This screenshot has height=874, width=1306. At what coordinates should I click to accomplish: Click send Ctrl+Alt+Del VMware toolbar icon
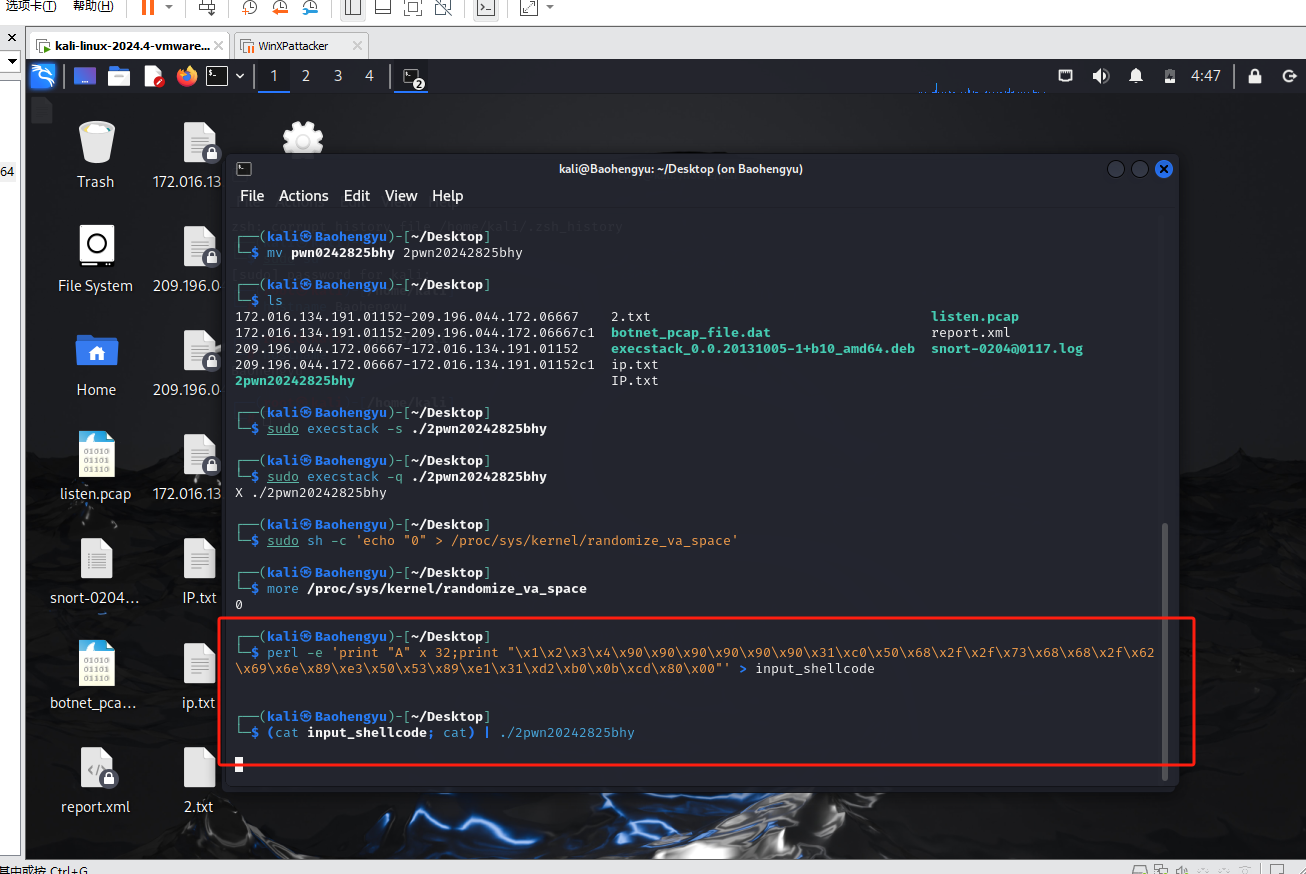(x=207, y=8)
